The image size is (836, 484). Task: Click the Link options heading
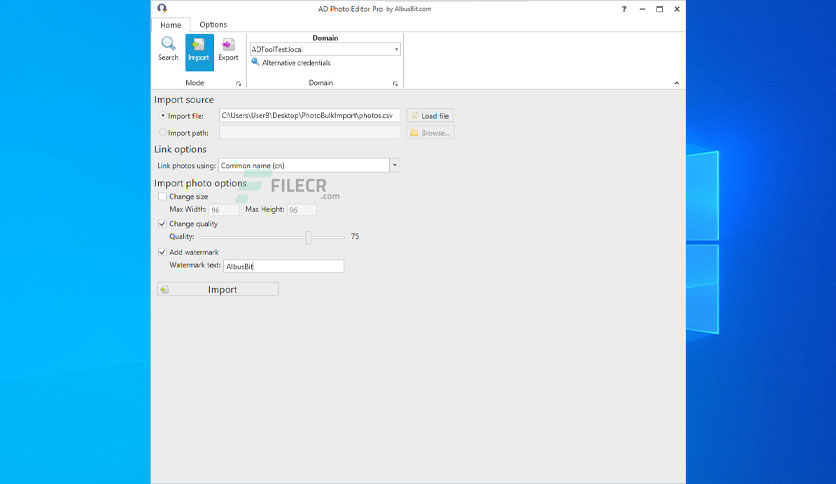(180, 149)
